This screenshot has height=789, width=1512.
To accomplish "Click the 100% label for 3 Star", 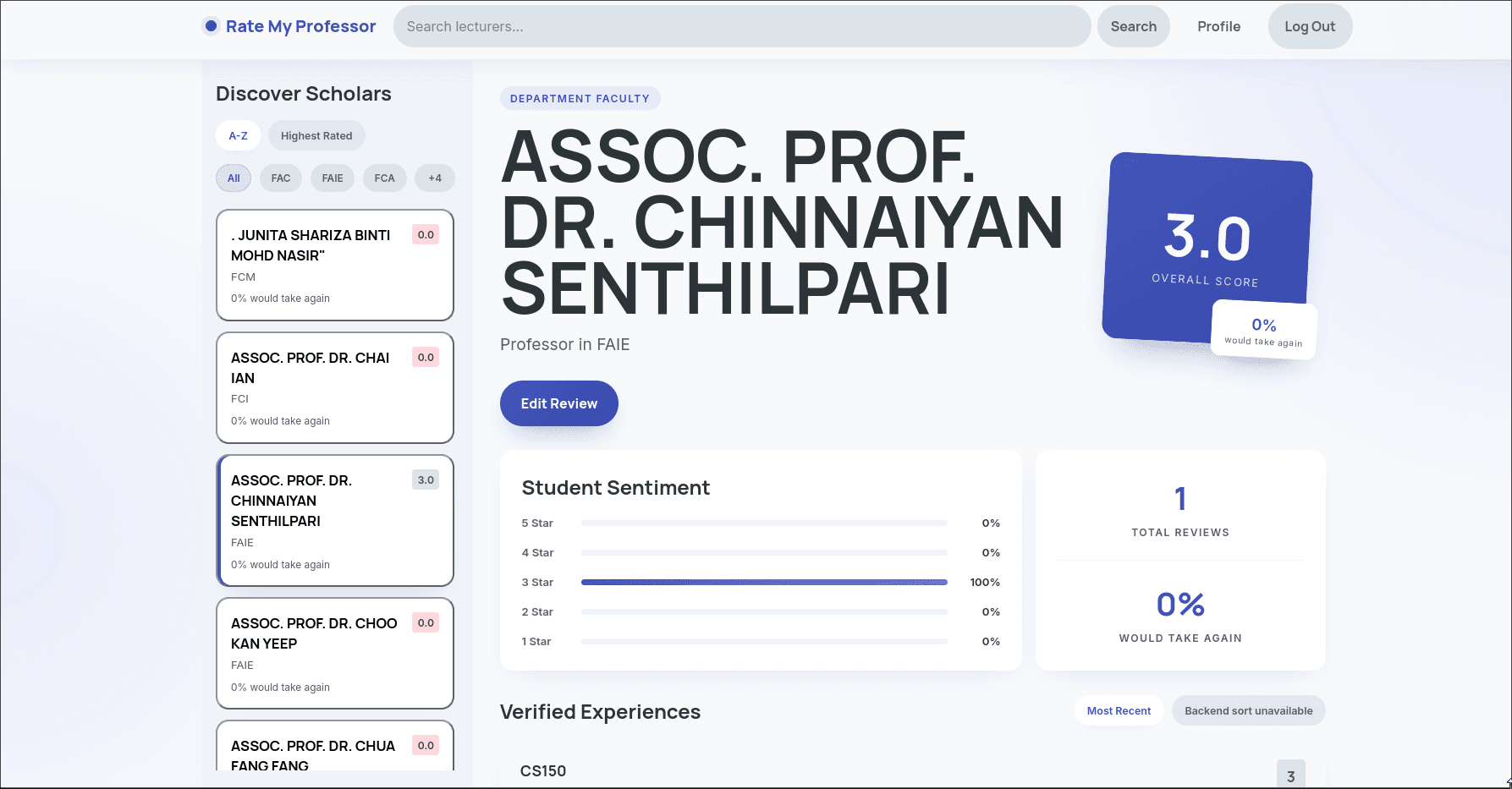I will (985, 582).
